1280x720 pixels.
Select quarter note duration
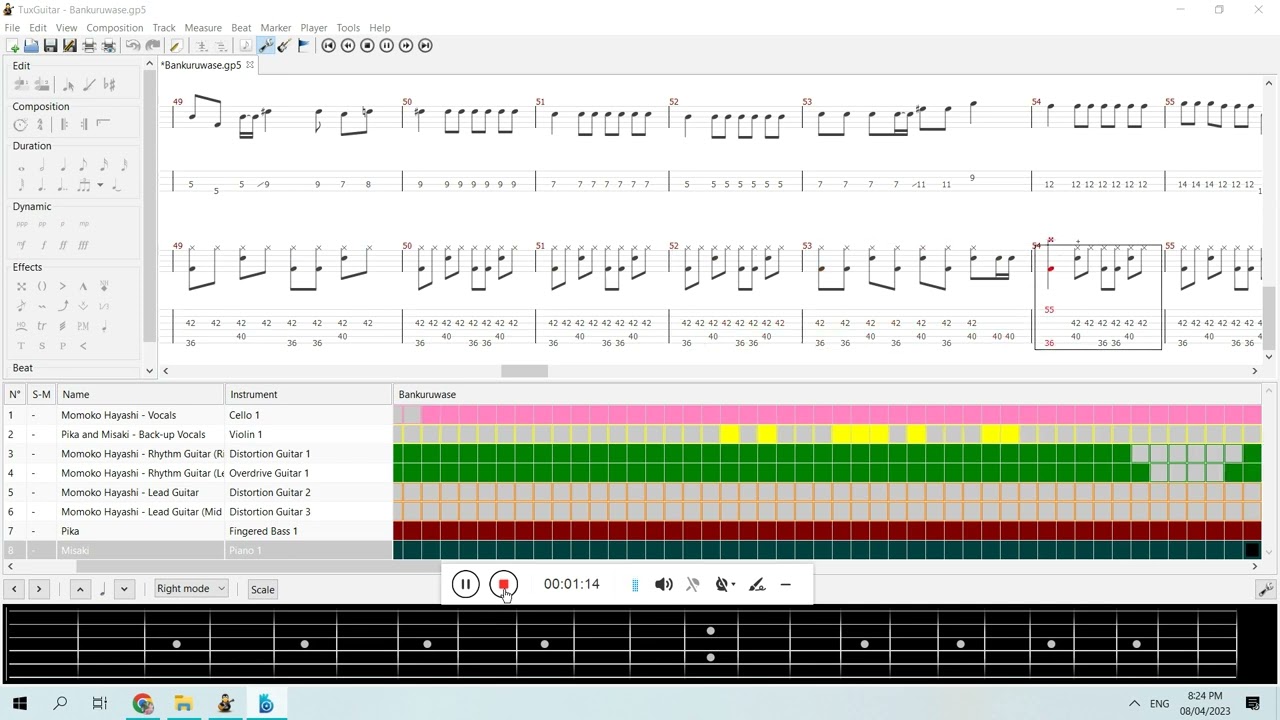click(63, 165)
